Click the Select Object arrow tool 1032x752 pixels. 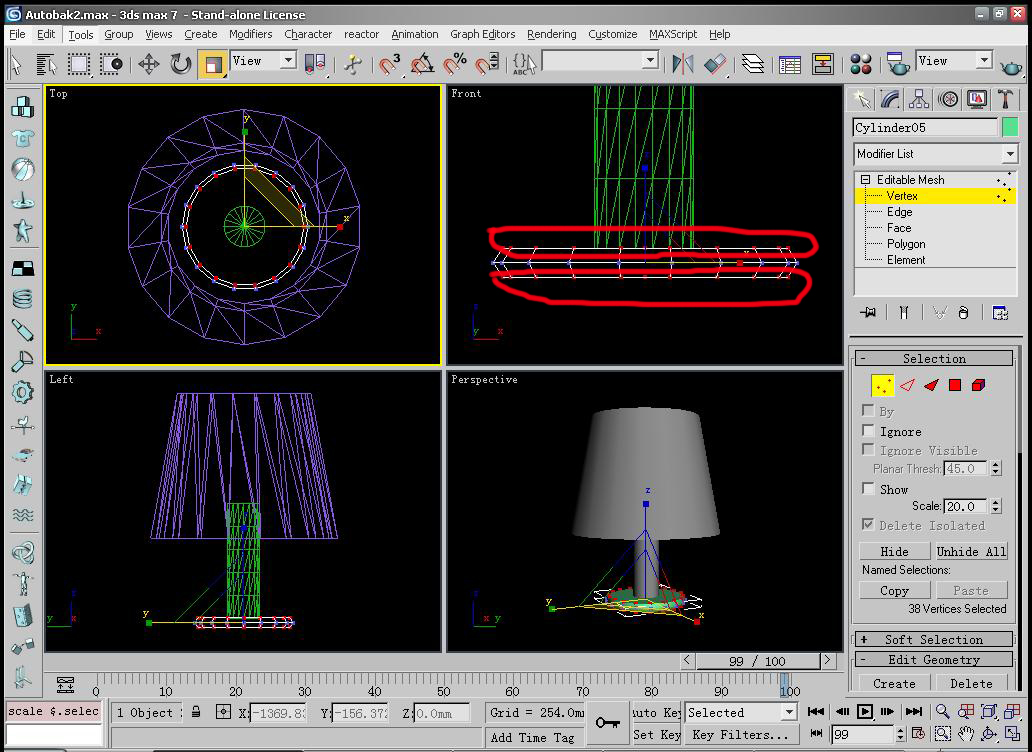[x=16, y=64]
